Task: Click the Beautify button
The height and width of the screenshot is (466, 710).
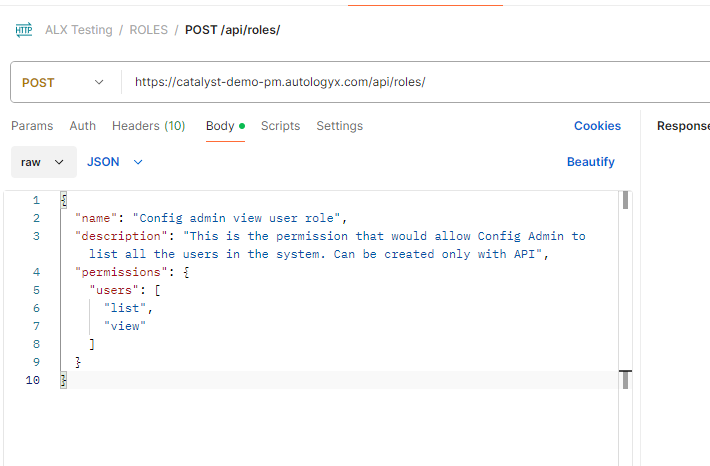Action: (x=590, y=162)
